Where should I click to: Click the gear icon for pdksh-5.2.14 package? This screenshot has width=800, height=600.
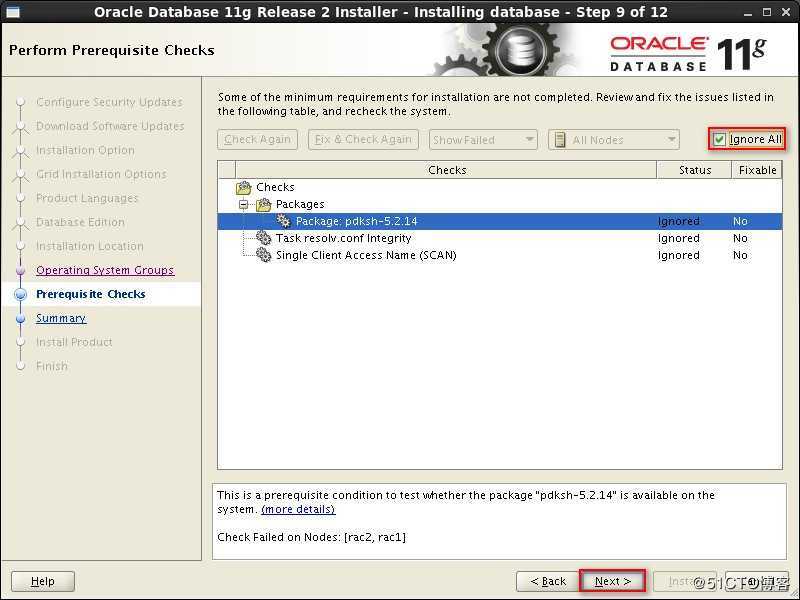tap(283, 221)
